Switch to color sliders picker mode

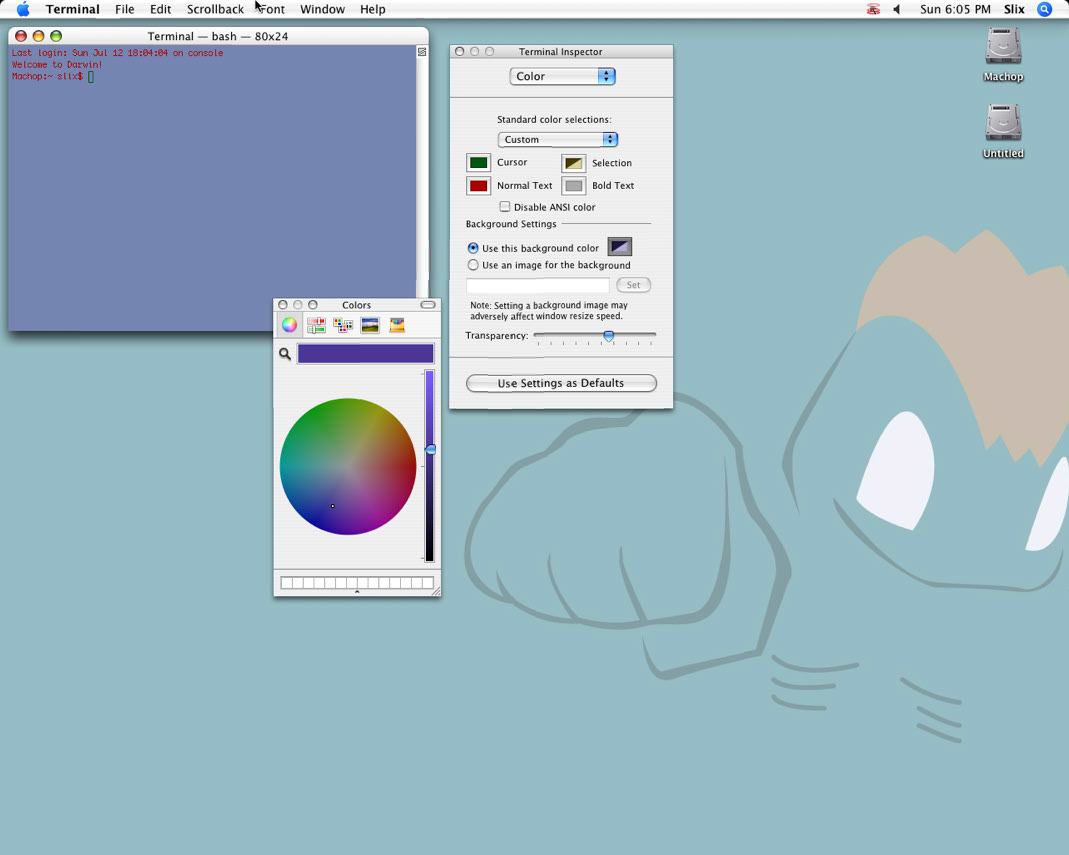tap(316, 325)
